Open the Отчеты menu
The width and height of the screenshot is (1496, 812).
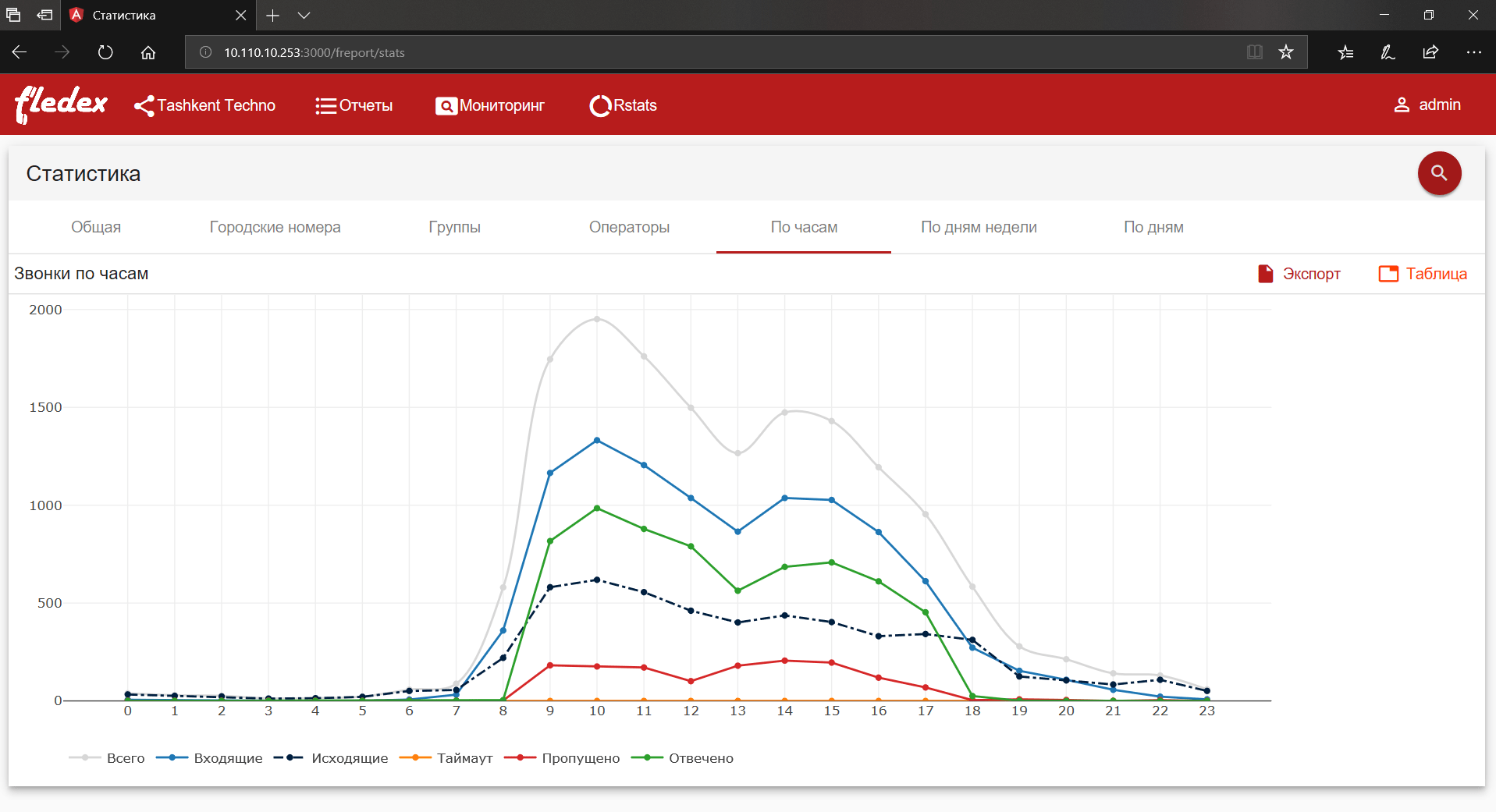354,105
